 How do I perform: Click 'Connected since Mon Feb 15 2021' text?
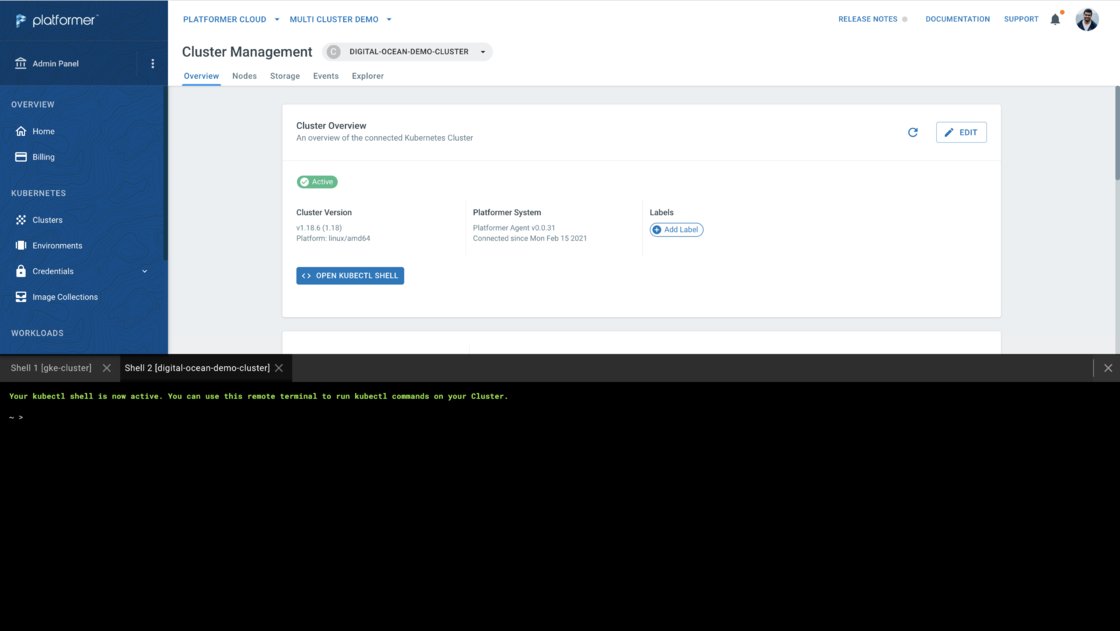point(530,239)
